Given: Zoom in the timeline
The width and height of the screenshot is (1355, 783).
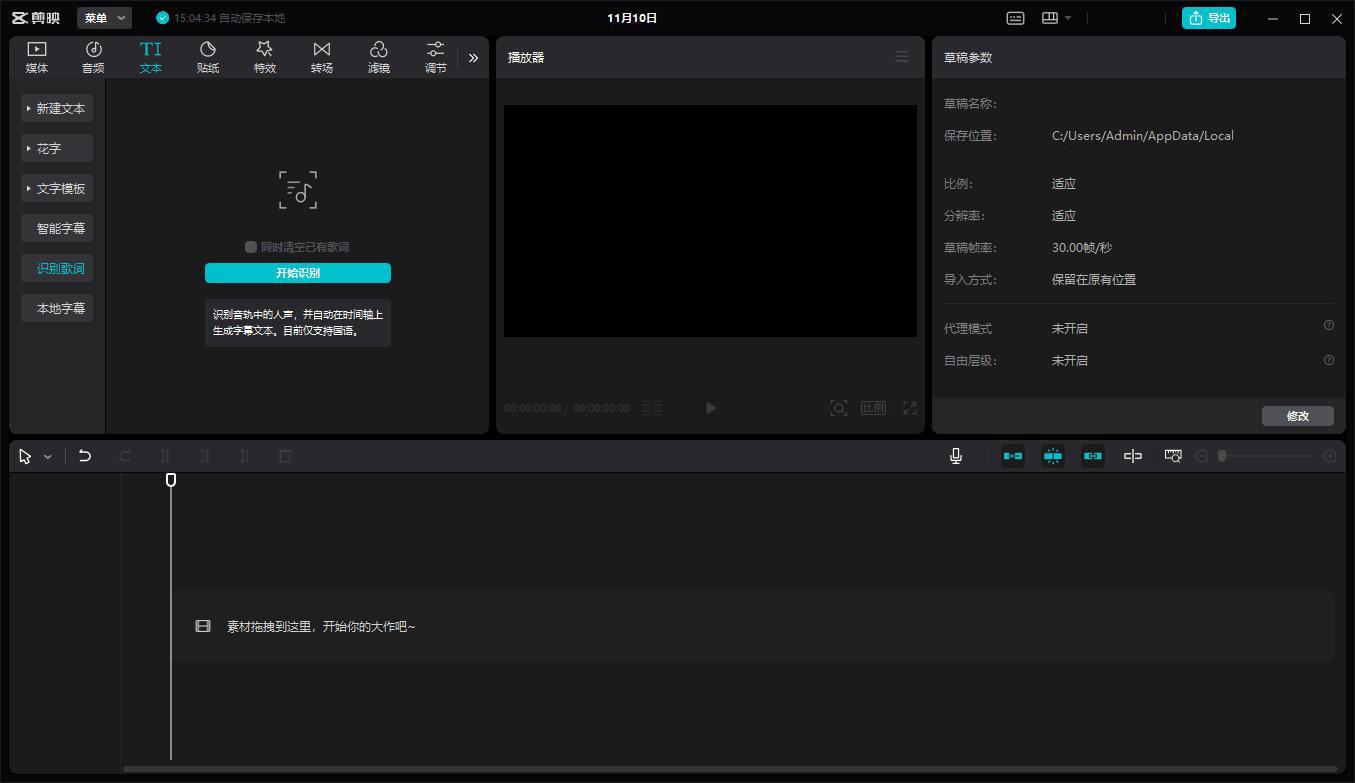Looking at the screenshot, I should tap(1330, 456).
